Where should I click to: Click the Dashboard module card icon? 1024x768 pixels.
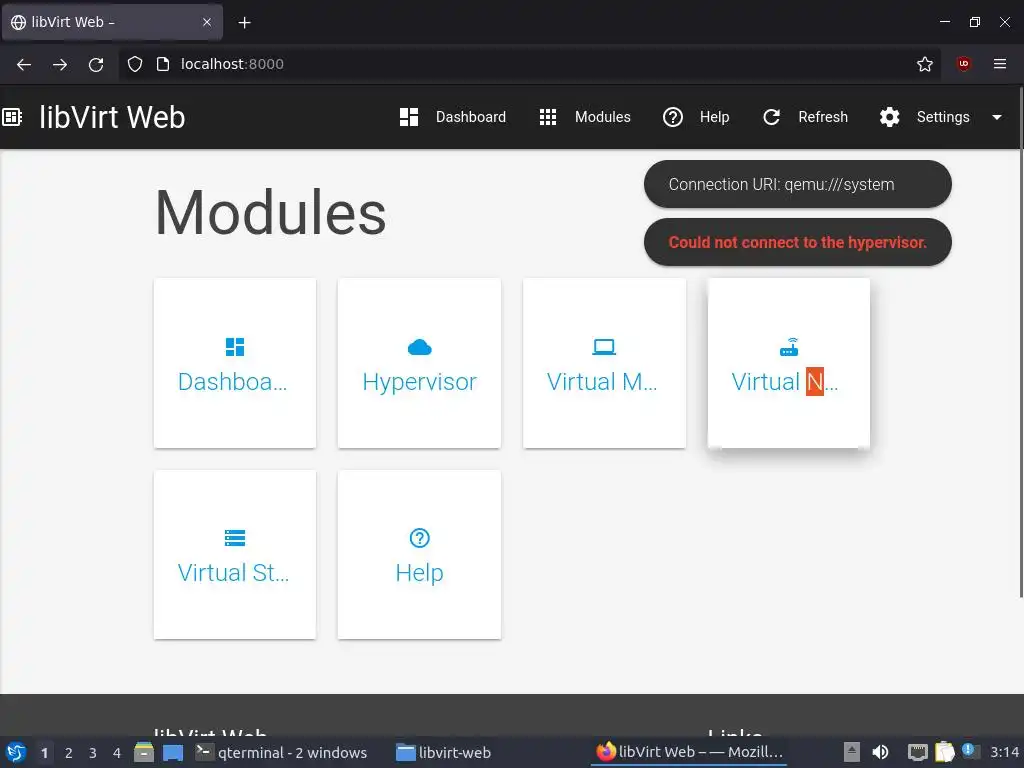tap(235, 347)
